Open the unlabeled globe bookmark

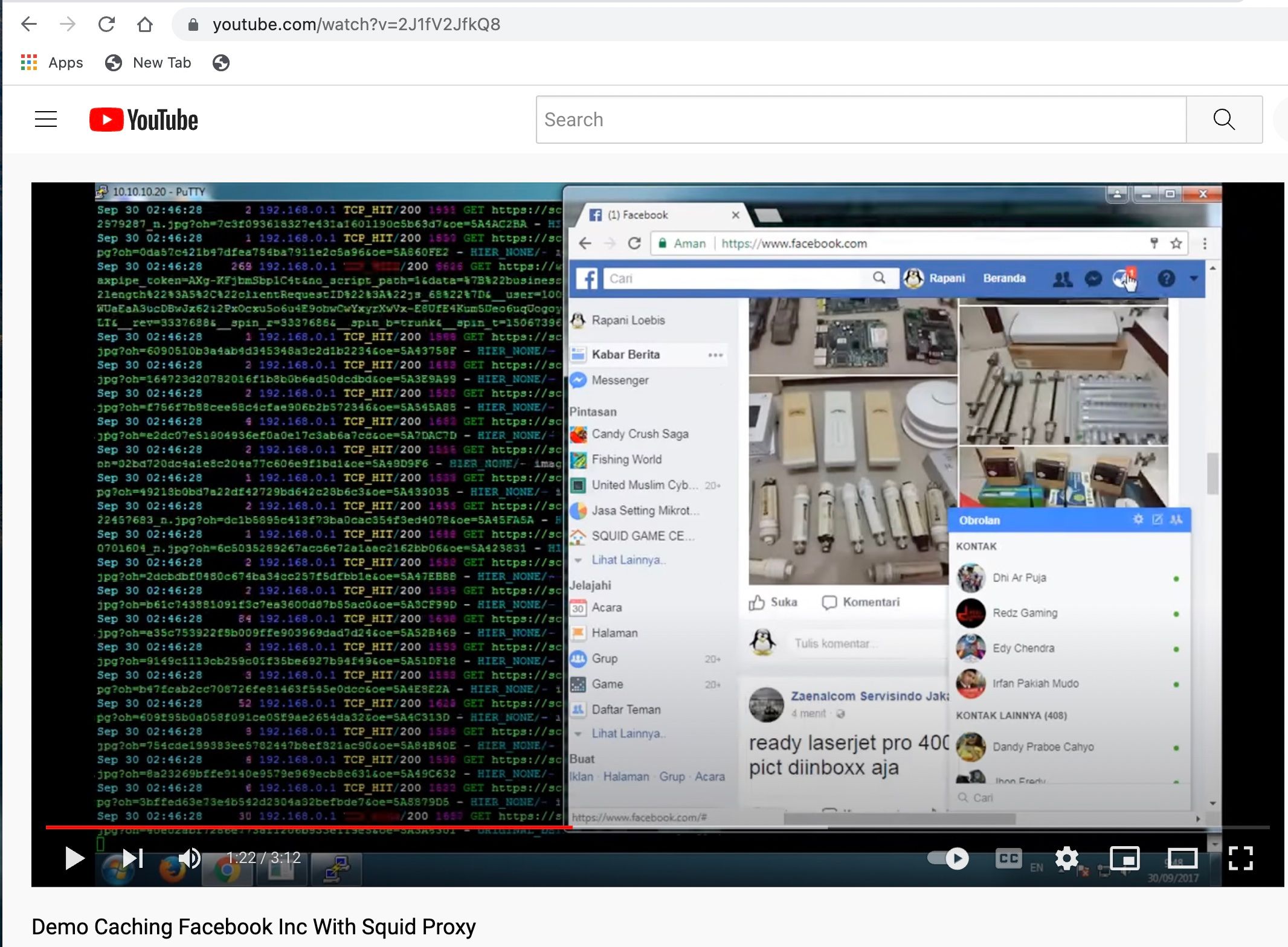(221, 63)
